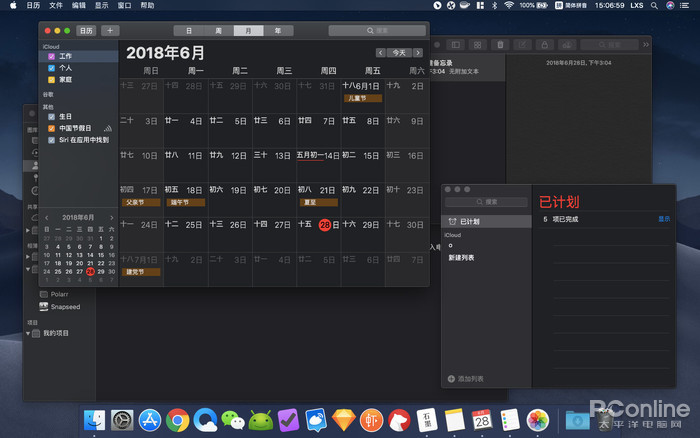Click the Siri icon in menu bar
This screenshot has height=438, width=700.
pos(670,5)
